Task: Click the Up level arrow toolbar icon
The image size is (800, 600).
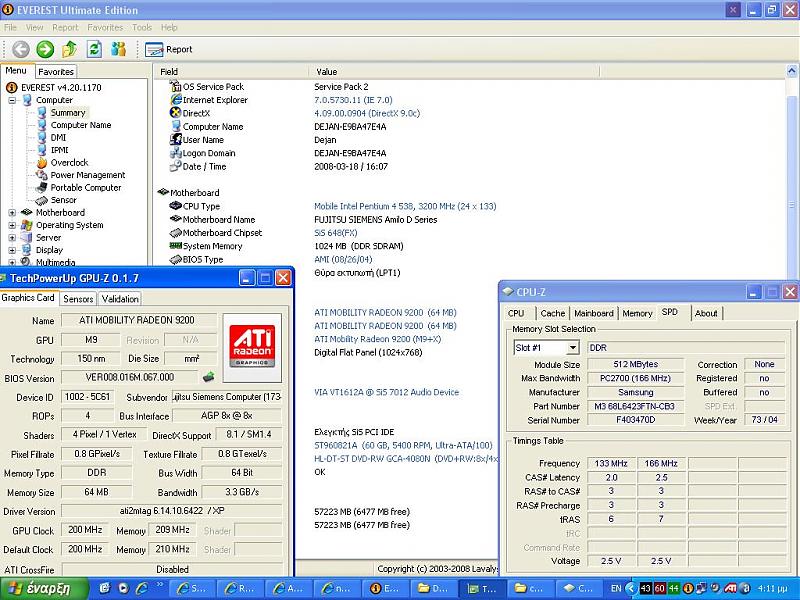Action: pos(69,49)
